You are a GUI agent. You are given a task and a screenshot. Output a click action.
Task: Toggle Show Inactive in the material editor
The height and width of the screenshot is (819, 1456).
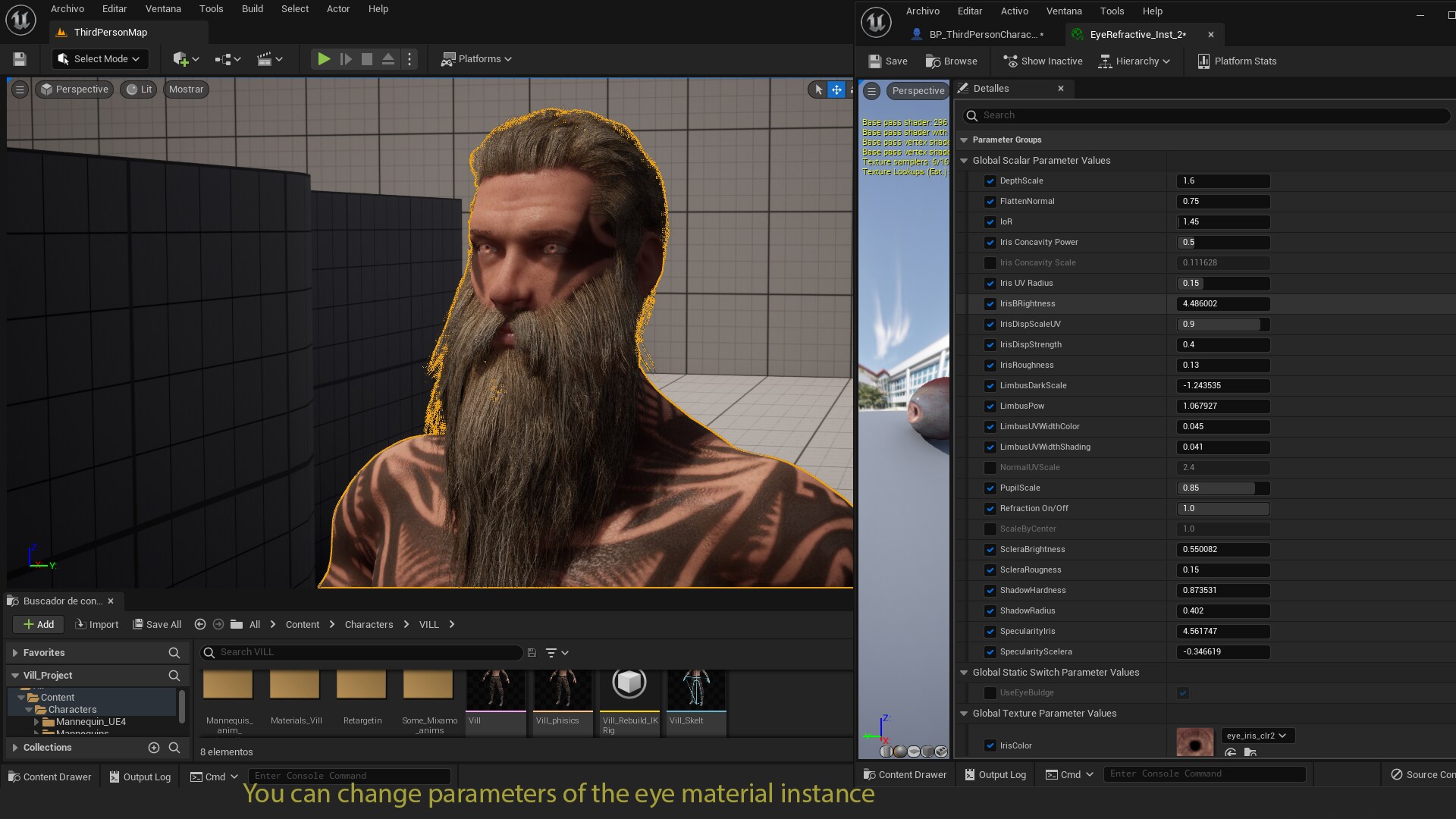point(1042,61)
